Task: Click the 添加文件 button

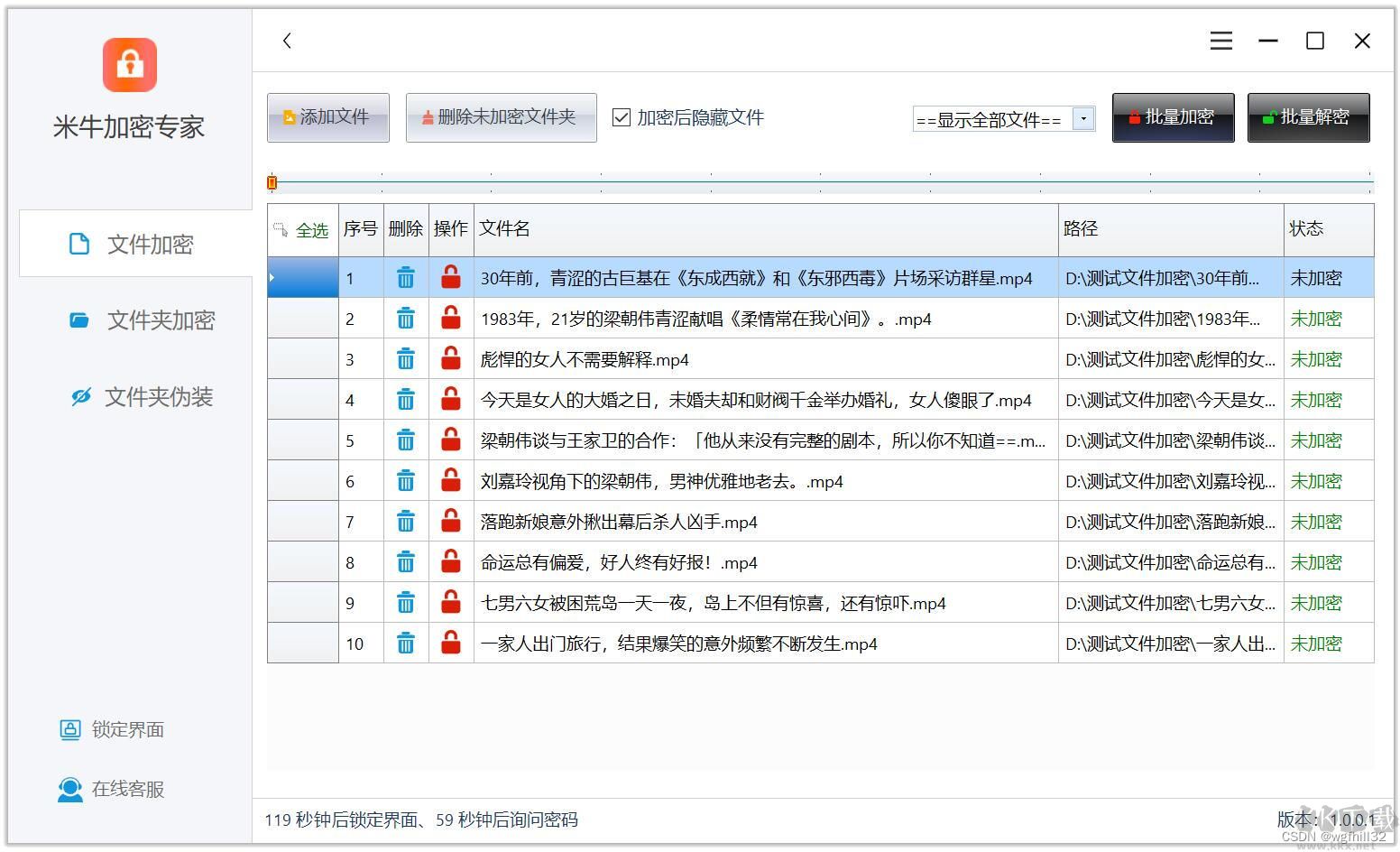Action: [x=327, y=116]
